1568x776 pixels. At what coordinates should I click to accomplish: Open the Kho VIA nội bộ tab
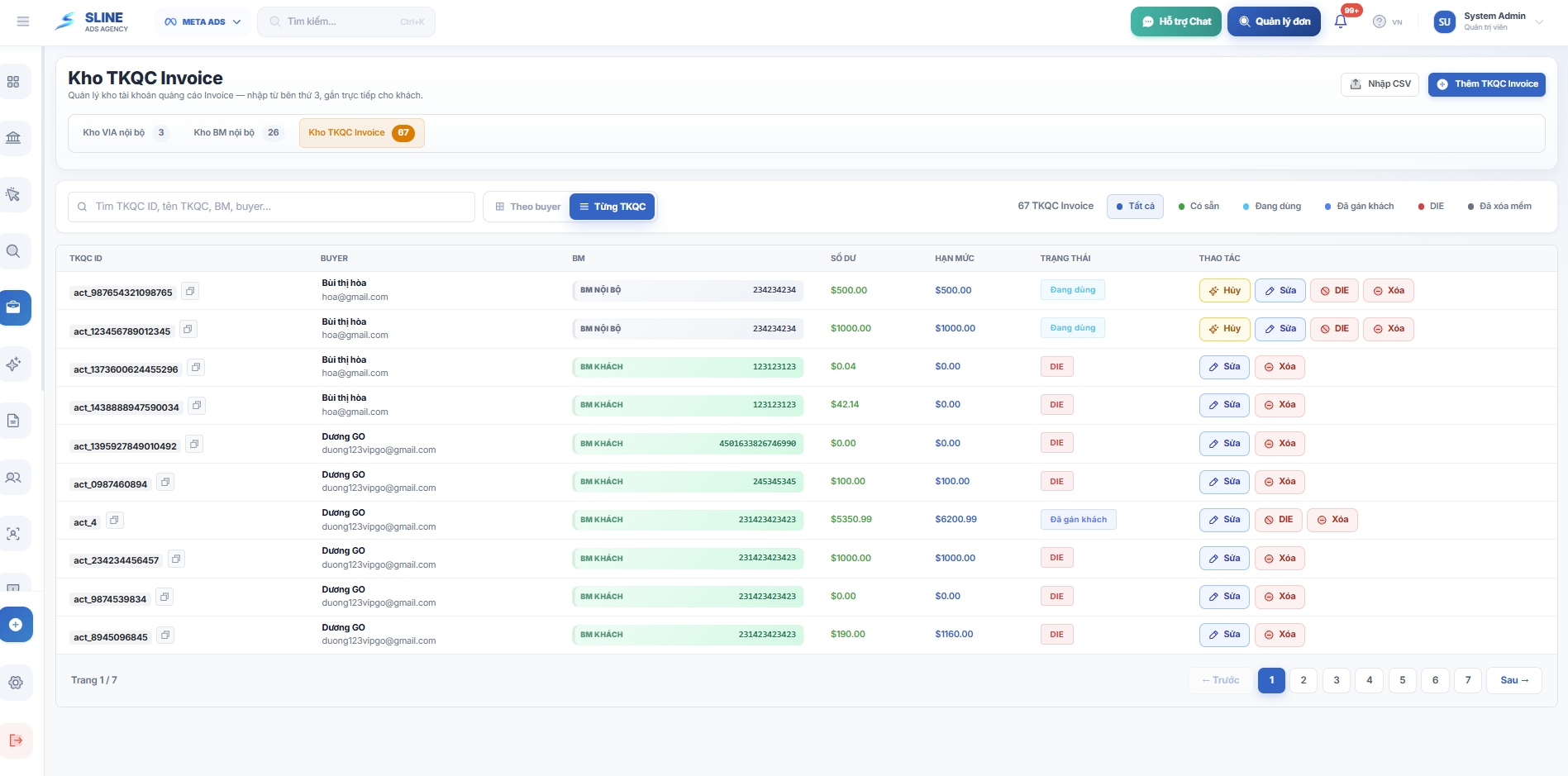126,133
